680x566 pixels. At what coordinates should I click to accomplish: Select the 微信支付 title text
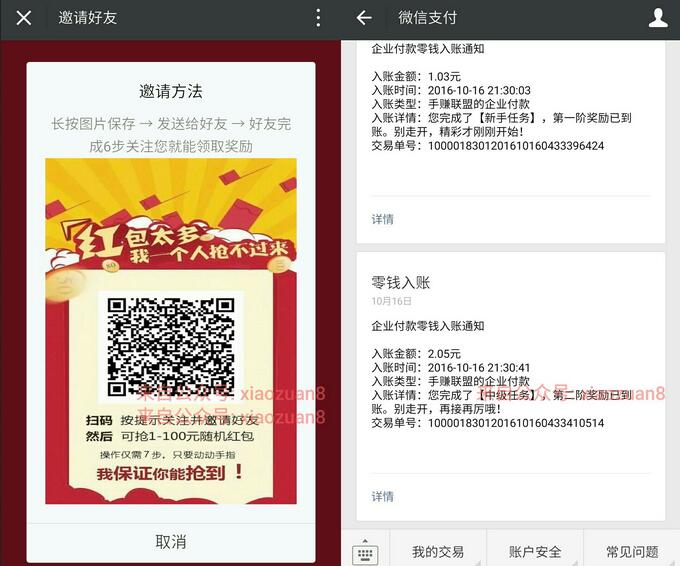428,18
